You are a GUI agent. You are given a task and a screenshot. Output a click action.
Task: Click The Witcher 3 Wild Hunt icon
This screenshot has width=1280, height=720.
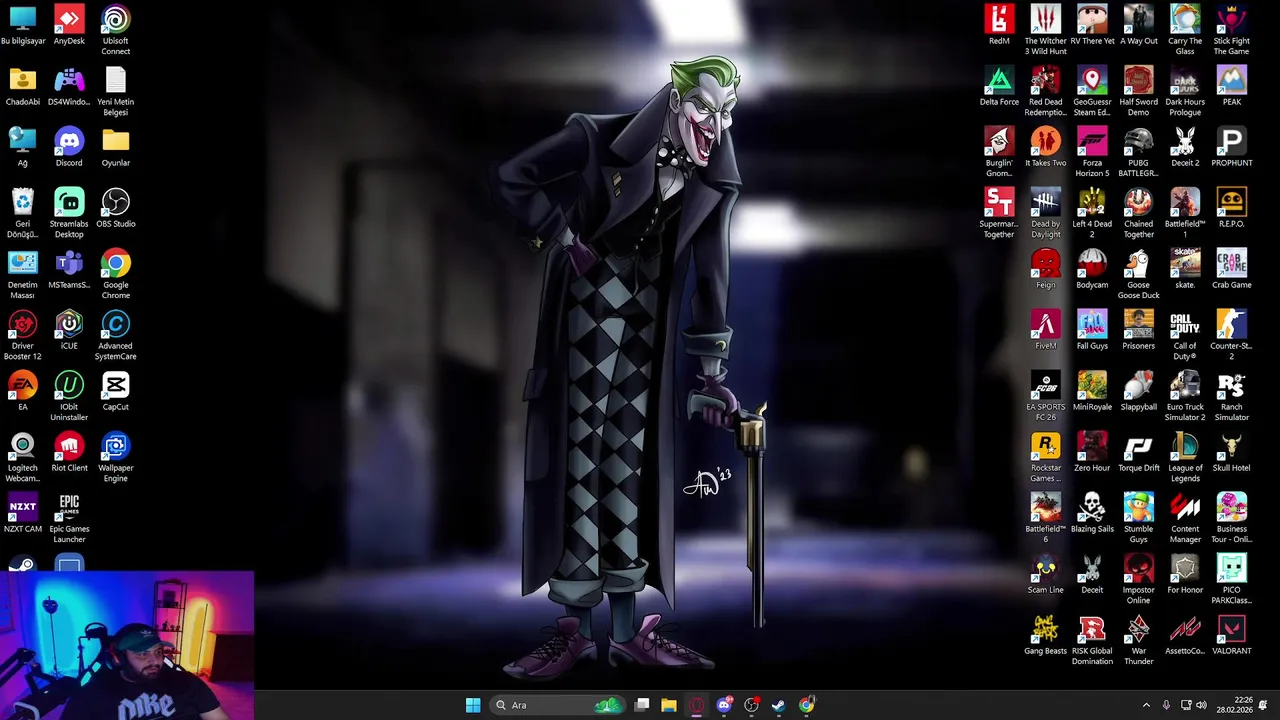coord(1045,31)
